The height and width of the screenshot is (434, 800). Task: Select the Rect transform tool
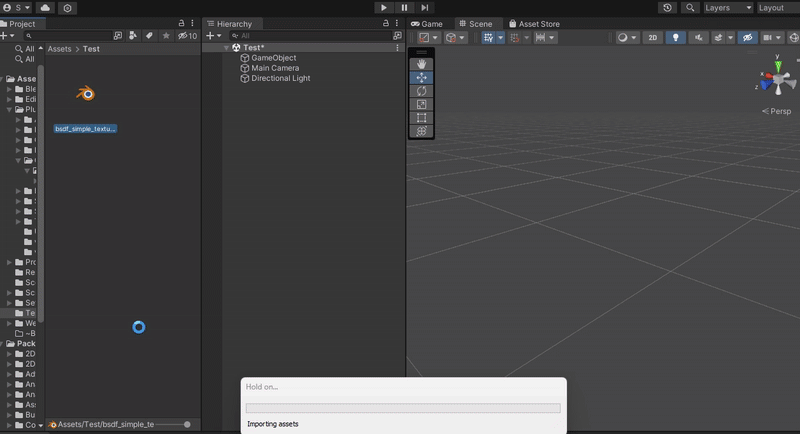422,118
